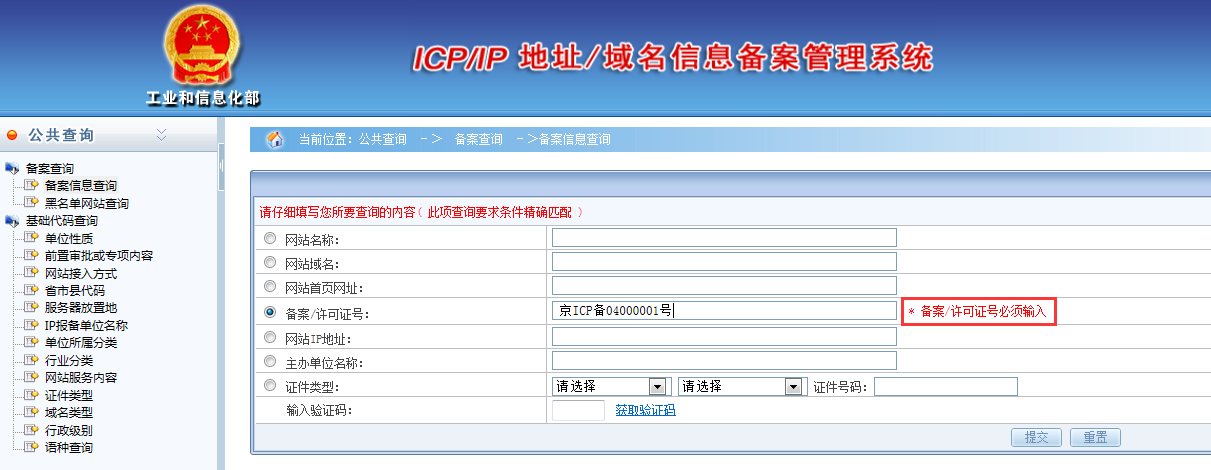Open 省市县代码 in the sidebar
This screenshot has width=1211, height=470.
point(74,290)
